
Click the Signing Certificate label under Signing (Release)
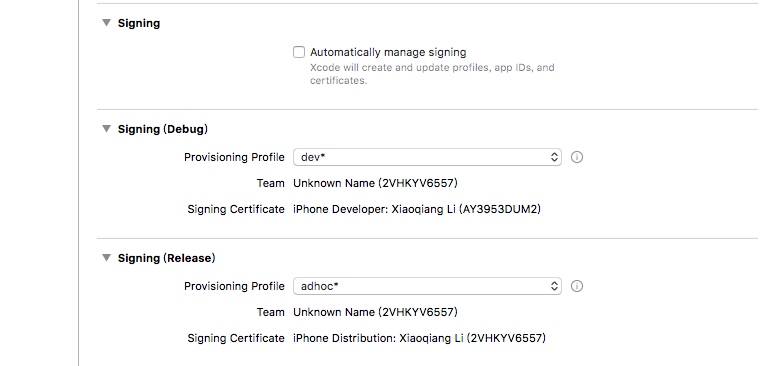click(x=236, y=338)
